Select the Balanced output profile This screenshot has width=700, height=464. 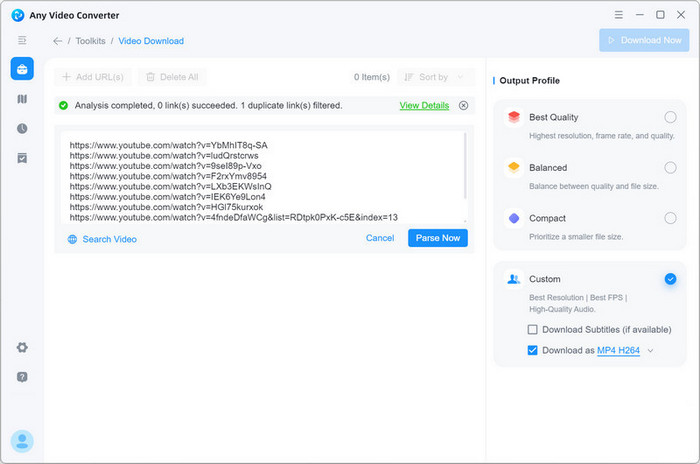[x=670, y=168]
